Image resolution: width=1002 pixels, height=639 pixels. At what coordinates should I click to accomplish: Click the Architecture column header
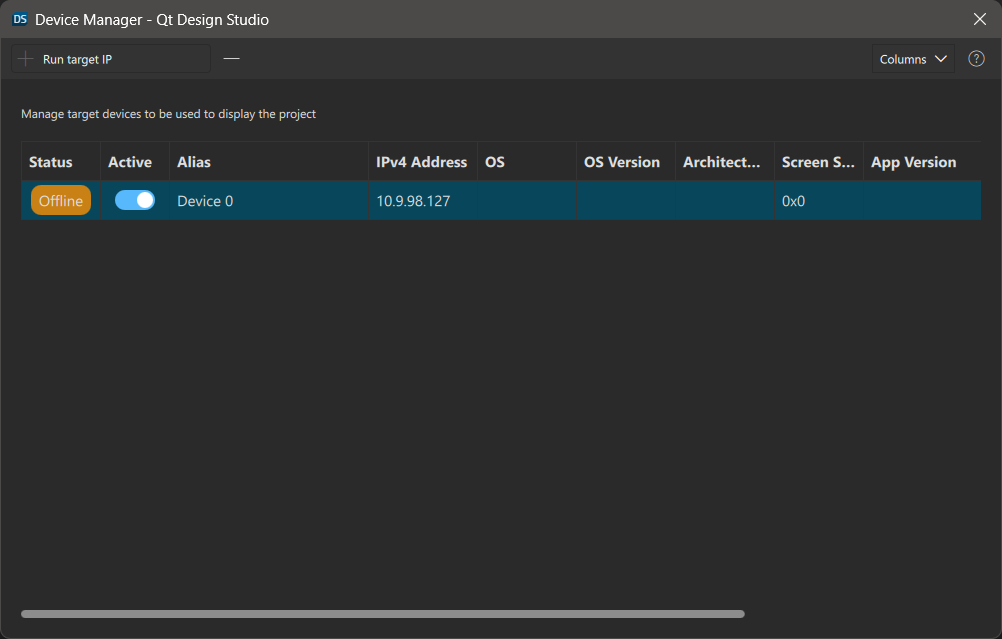click(725, 162)
